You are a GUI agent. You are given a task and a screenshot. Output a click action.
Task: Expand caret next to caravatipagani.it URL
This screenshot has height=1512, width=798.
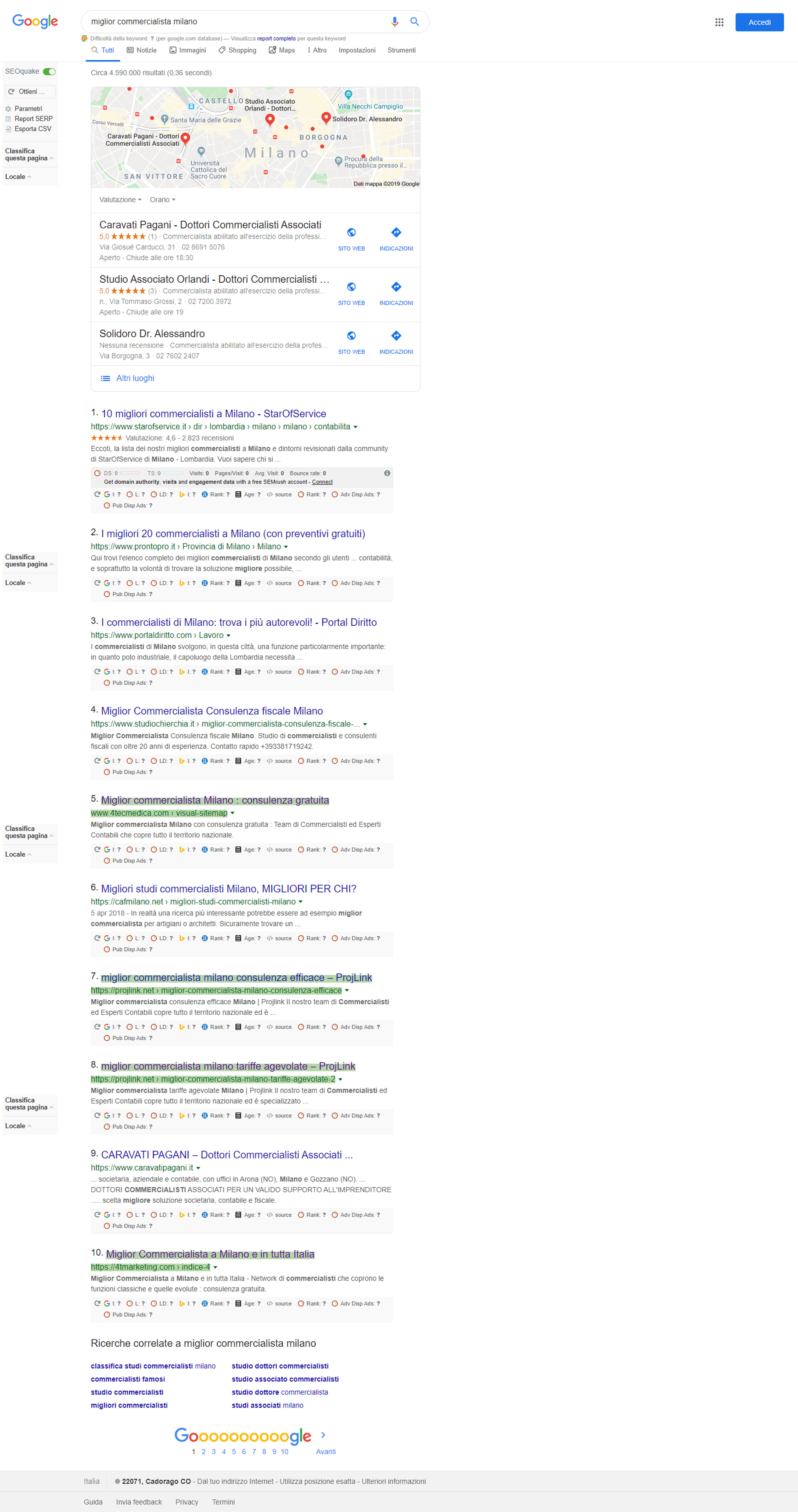pyautogui.click(x=198, y=1168)
